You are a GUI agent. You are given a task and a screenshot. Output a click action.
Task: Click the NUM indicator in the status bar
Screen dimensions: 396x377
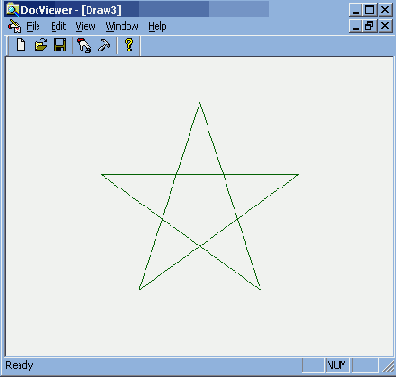337,365
